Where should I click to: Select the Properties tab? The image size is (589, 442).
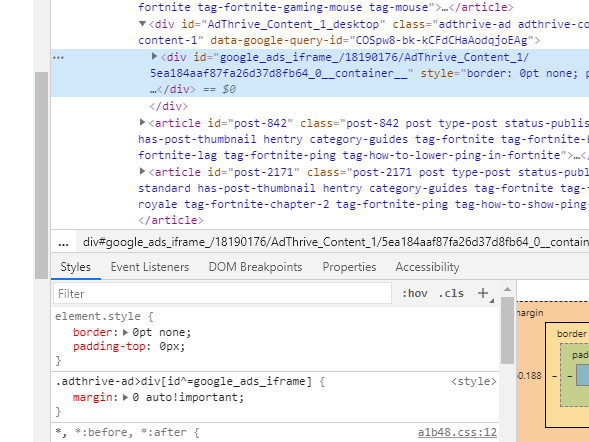pyautogui.click(x=349, y=267)
